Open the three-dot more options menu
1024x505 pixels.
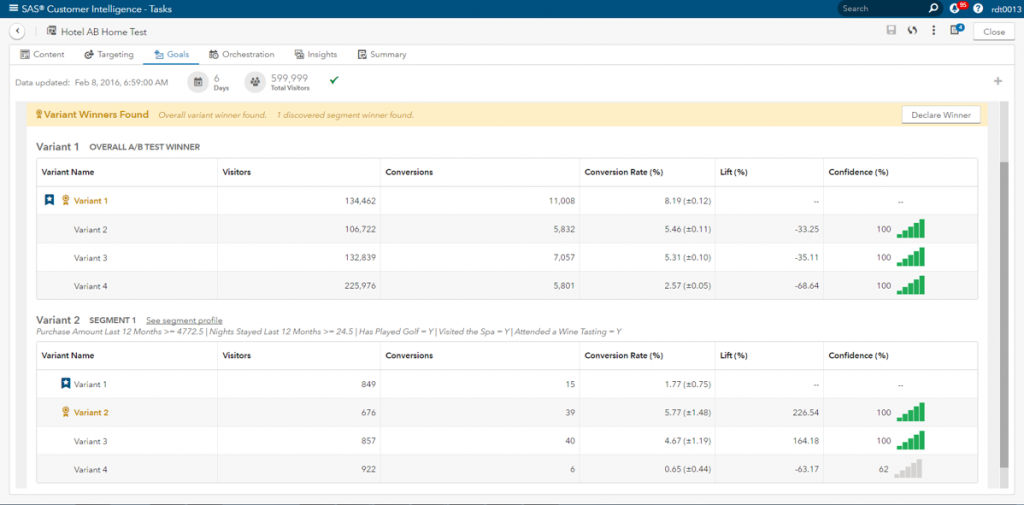click(933, 31)
